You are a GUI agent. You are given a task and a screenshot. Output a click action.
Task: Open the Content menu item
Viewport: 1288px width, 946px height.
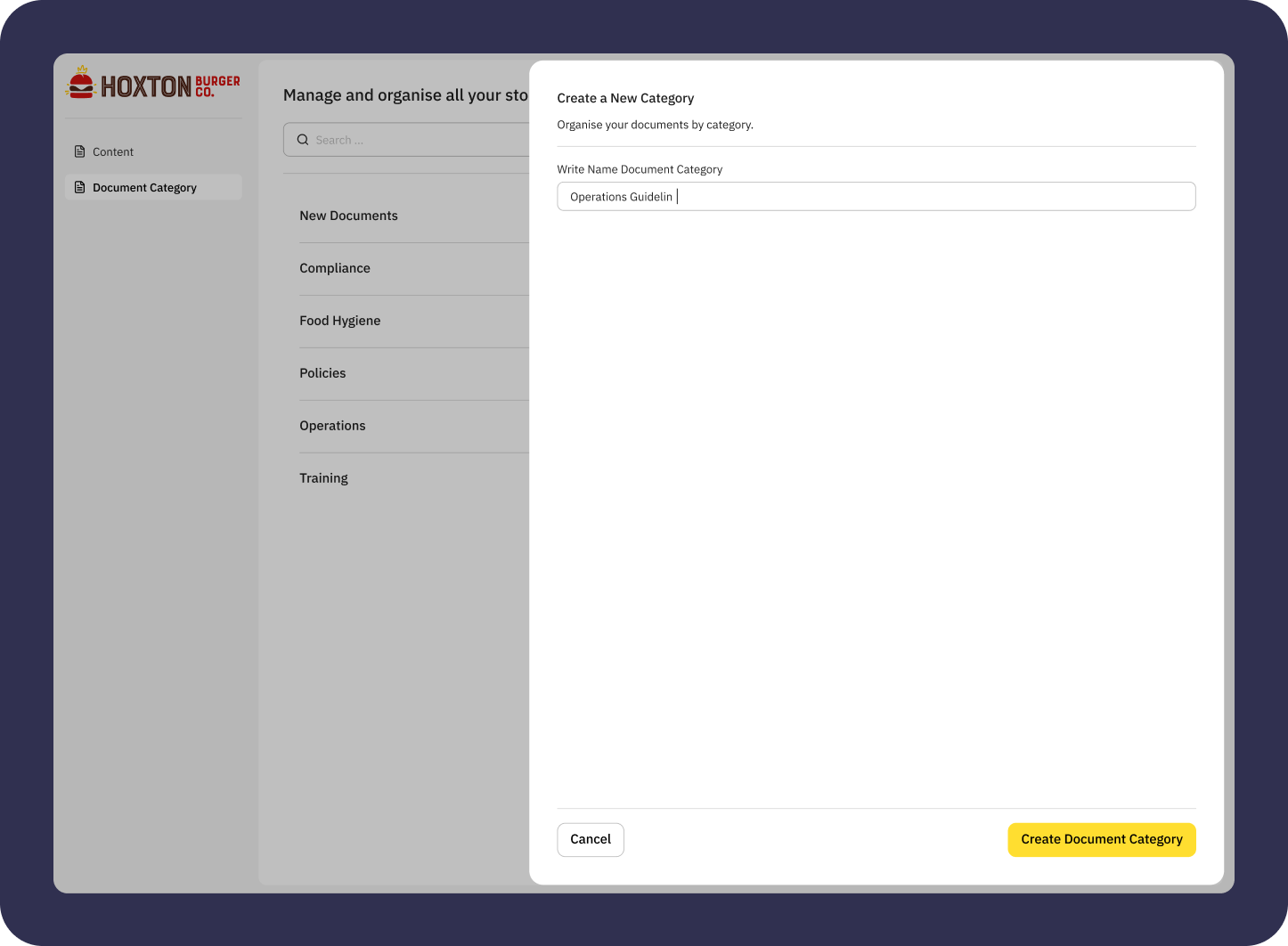(x=153, y=151)
